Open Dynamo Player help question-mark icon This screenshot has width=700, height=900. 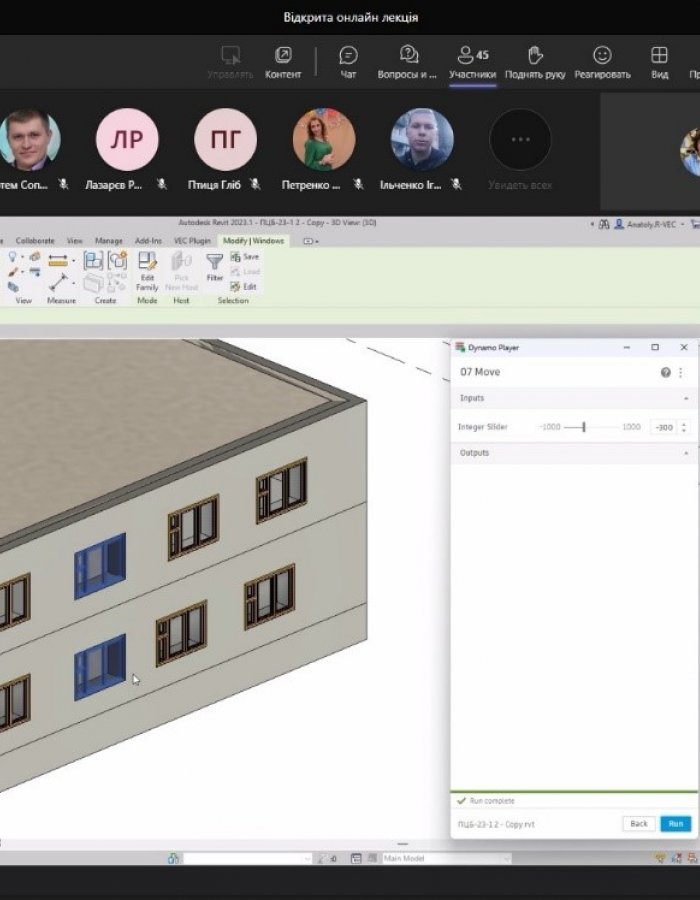tap(666, 373)
